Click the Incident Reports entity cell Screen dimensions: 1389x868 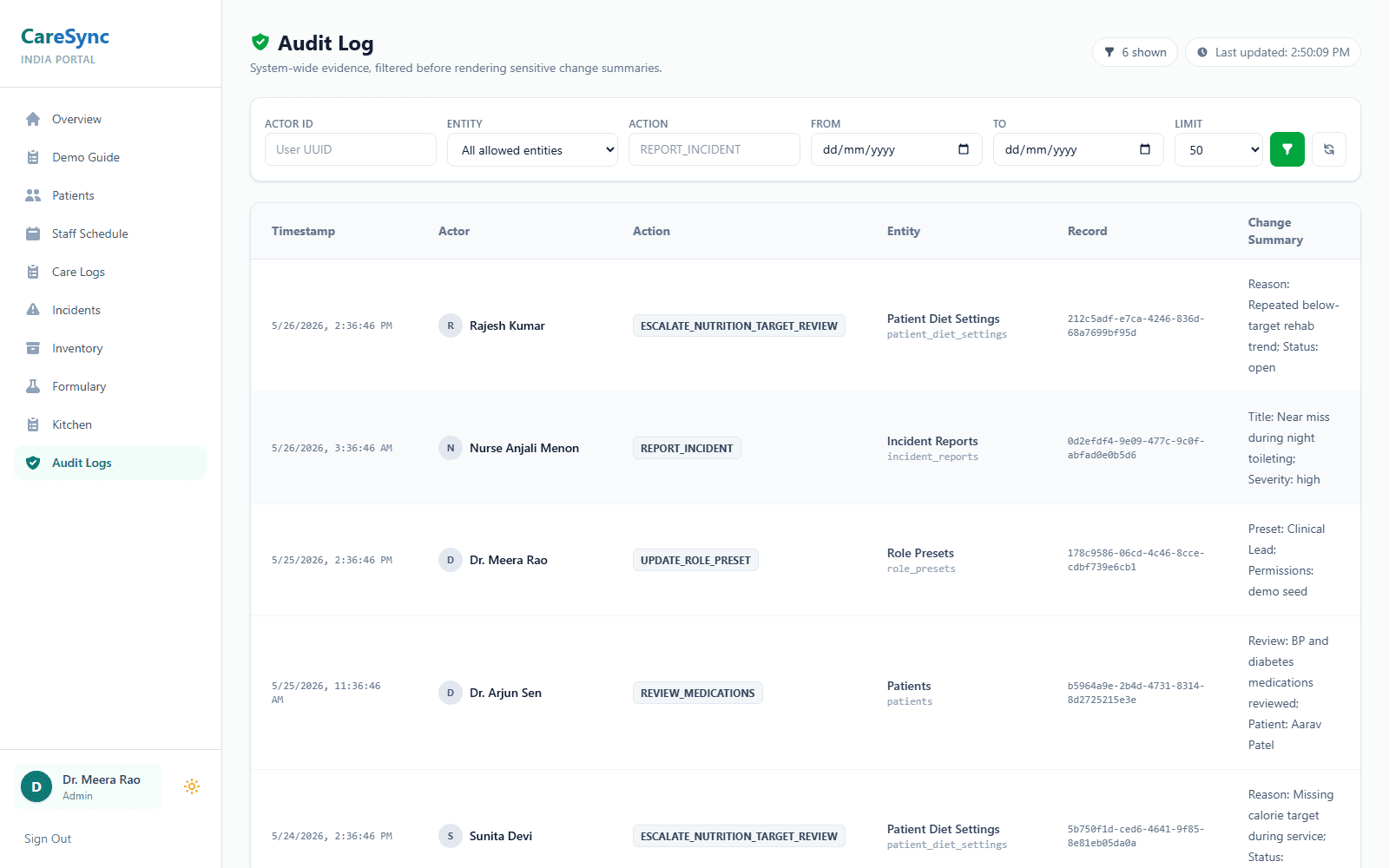pyautogui.click(x=932, y=448)
